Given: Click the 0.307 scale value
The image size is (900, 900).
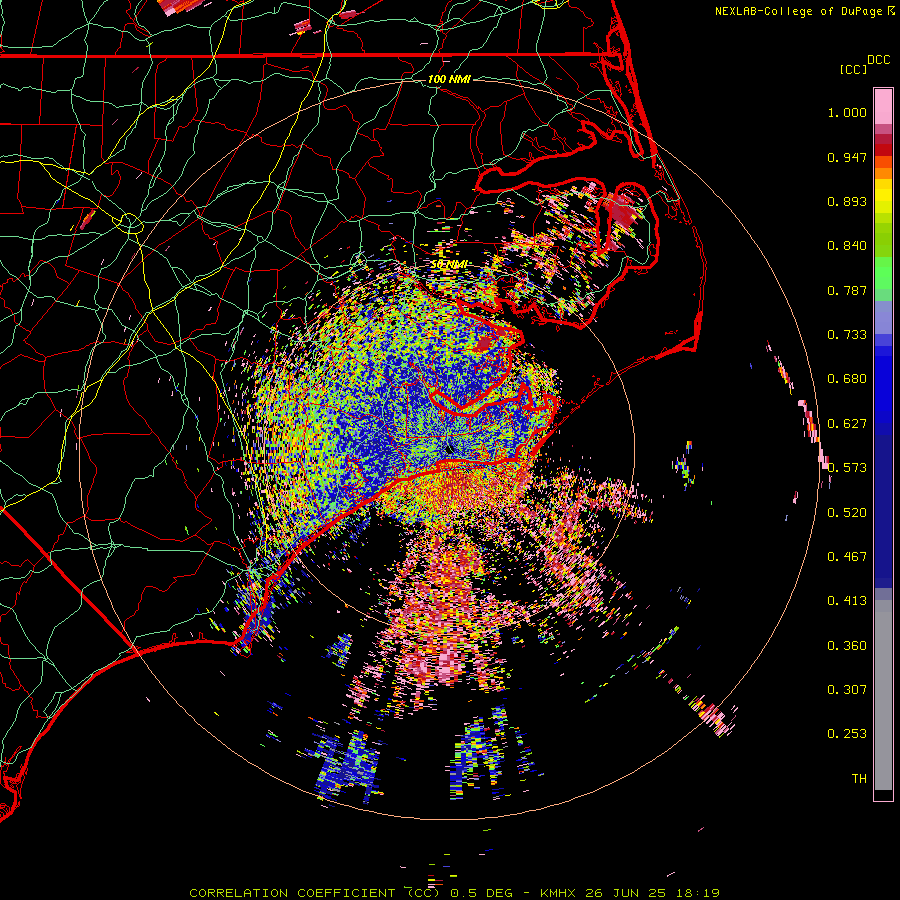Looking at the screenshot, I should pyautogui.click(x=847, y=690).
